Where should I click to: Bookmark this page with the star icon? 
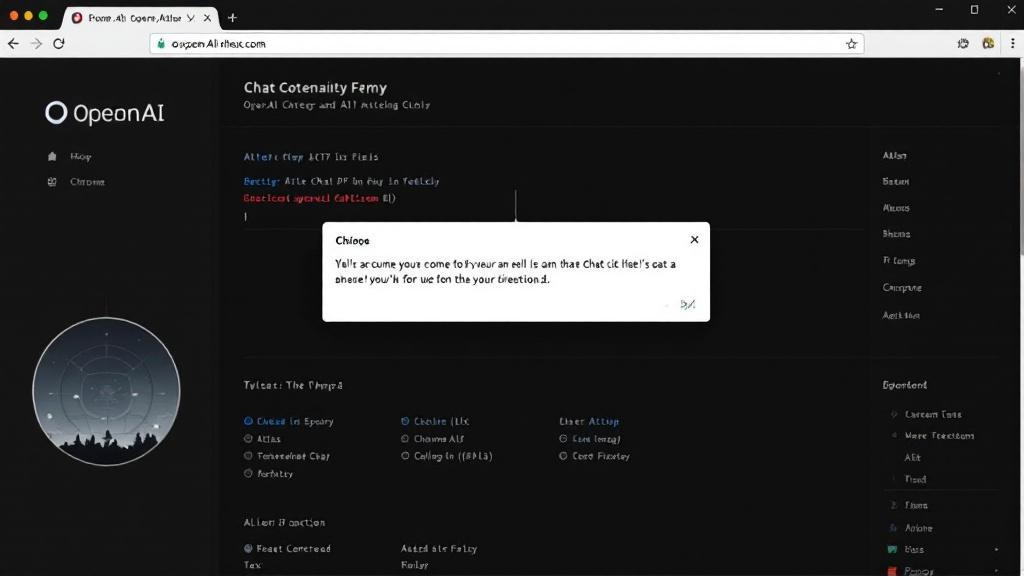point(852,44)
